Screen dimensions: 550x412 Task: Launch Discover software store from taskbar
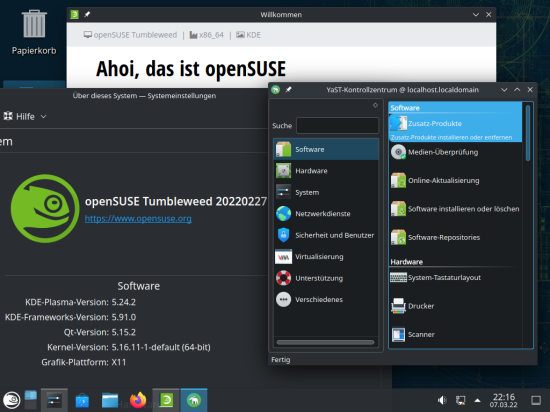[x=82, y=400]
